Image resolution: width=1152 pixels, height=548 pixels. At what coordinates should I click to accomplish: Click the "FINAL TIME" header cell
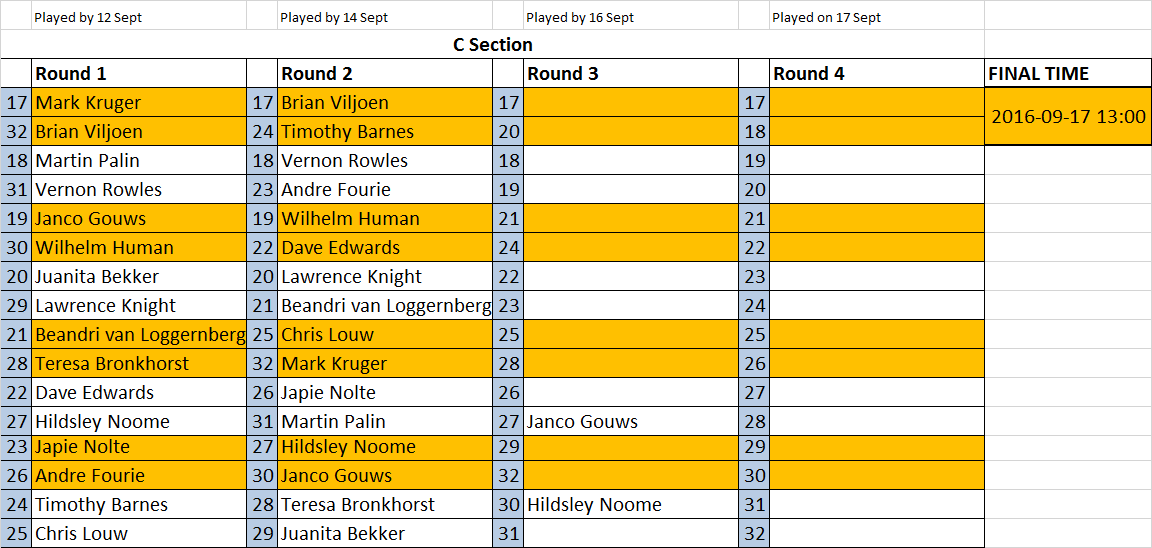point(1067,74)
